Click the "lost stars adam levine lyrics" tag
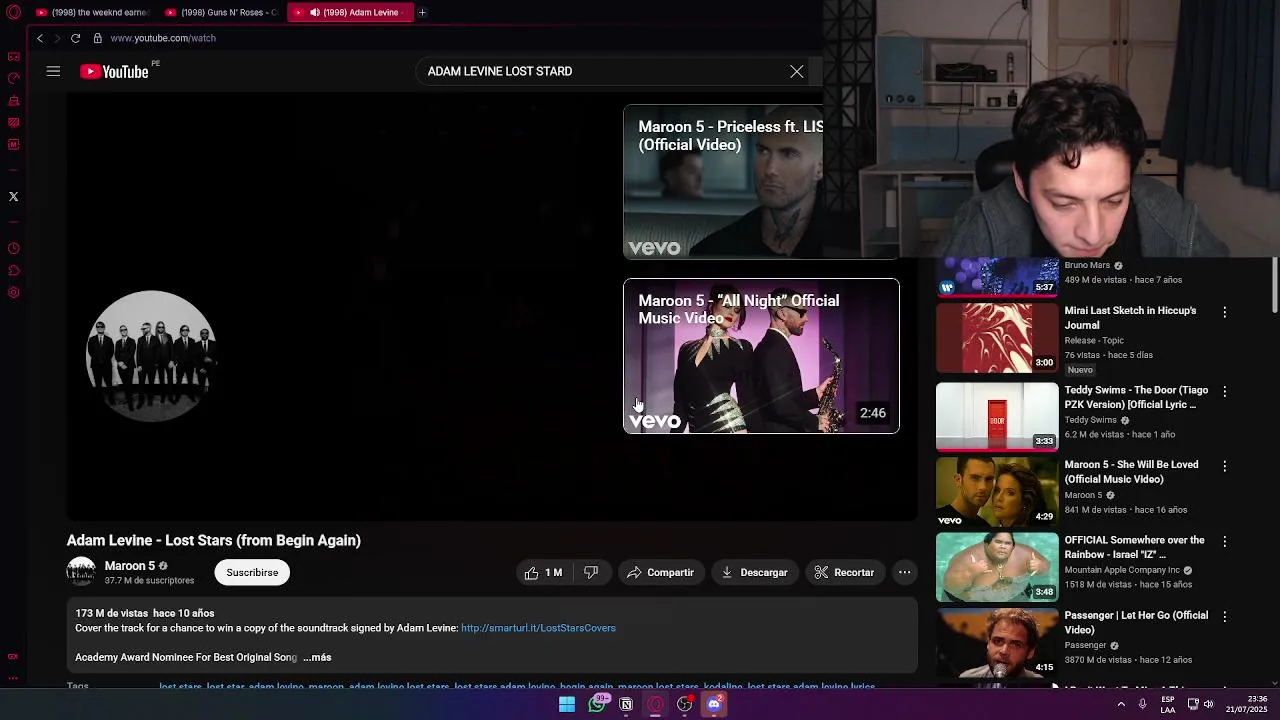This screenshot has height=720, width=1280. click(811, 687)
